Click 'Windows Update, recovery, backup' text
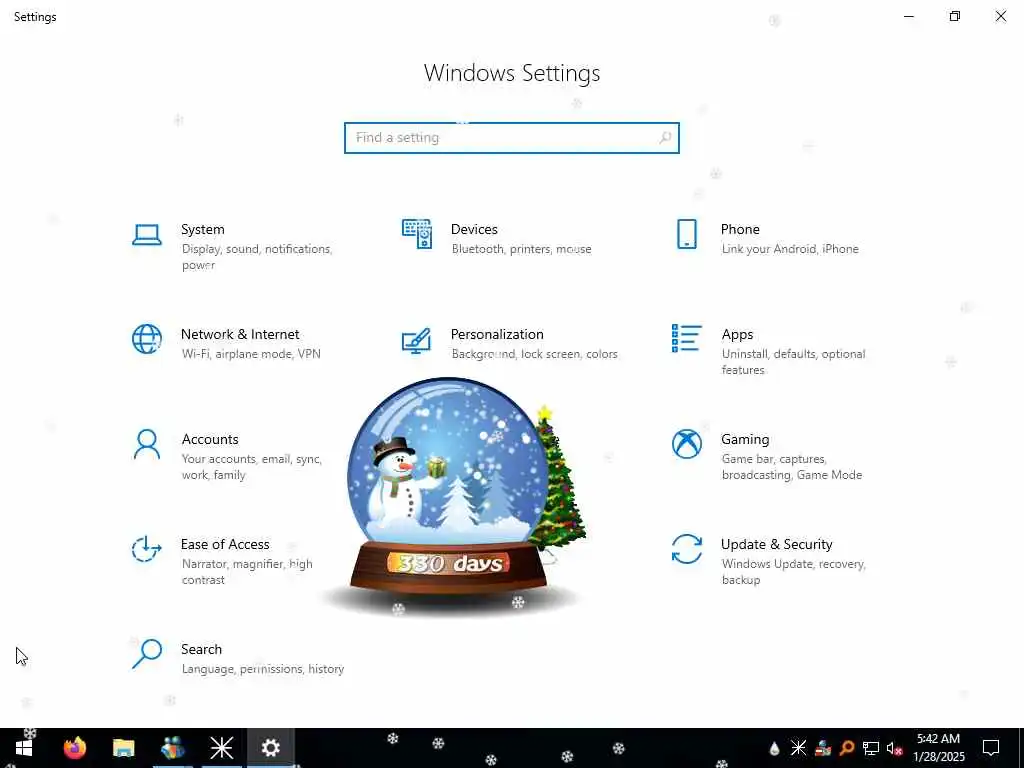The image size is (1024, 768). pyautogui.click(x=793, y=572)
